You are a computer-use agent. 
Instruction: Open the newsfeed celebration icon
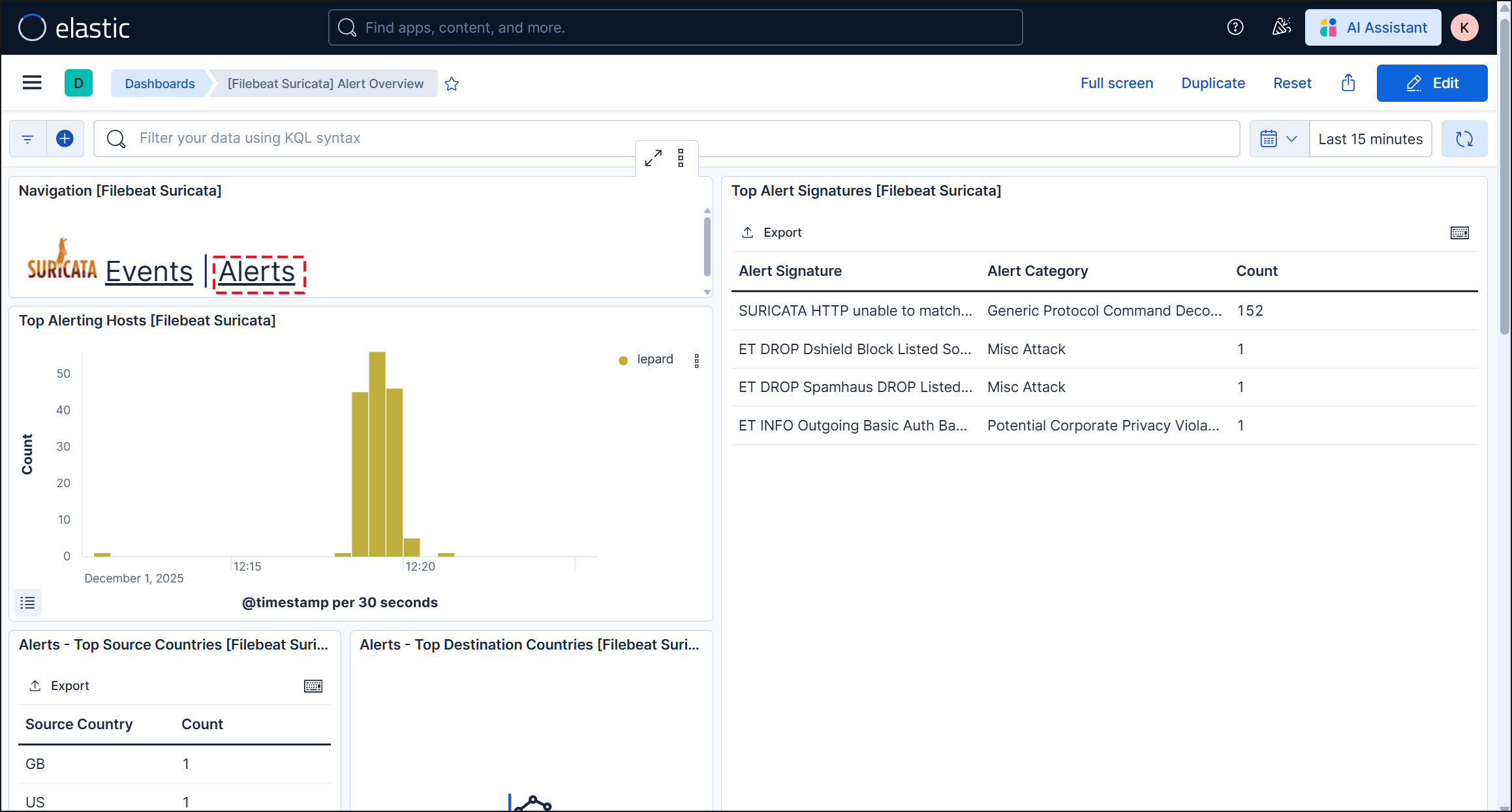(x=1281, y=27)
